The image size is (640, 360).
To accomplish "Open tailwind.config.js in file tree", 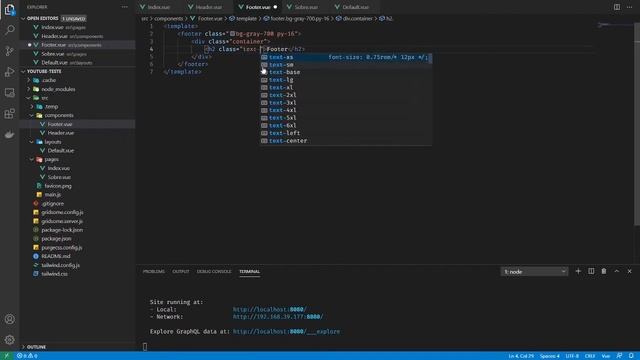I will pos(60,265).
